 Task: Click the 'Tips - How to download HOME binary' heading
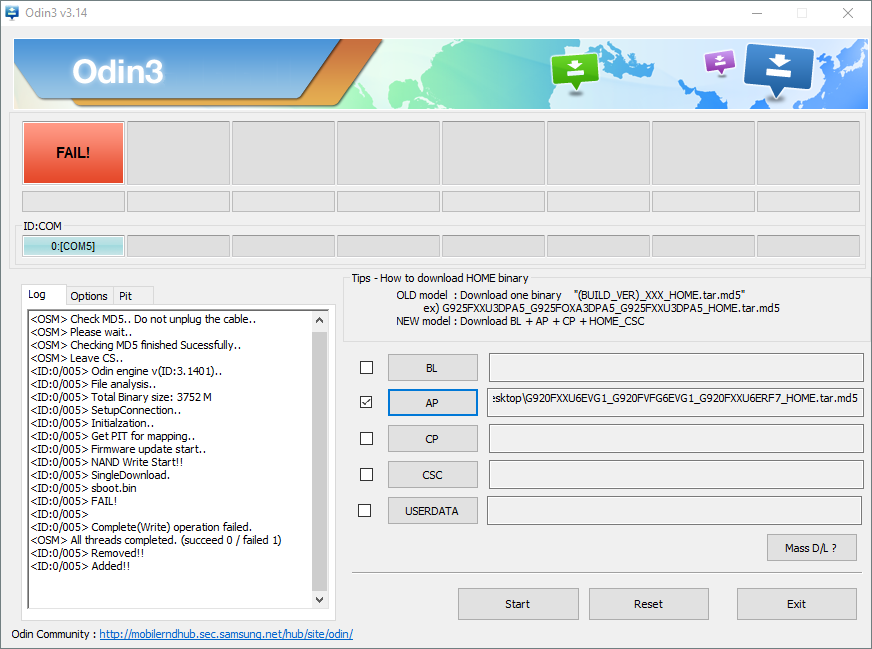[x=440, y=278]
